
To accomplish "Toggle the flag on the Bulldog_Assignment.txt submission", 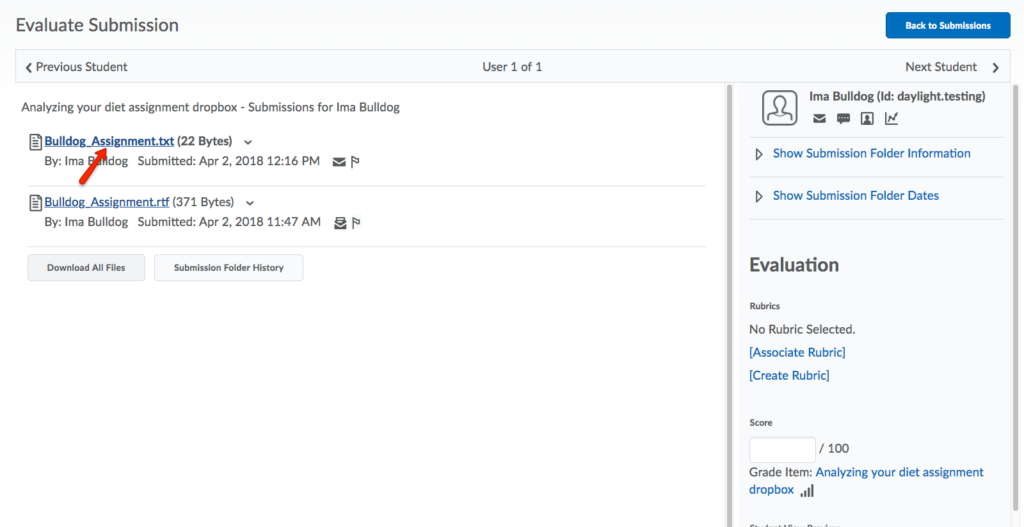I will [355, 162].
